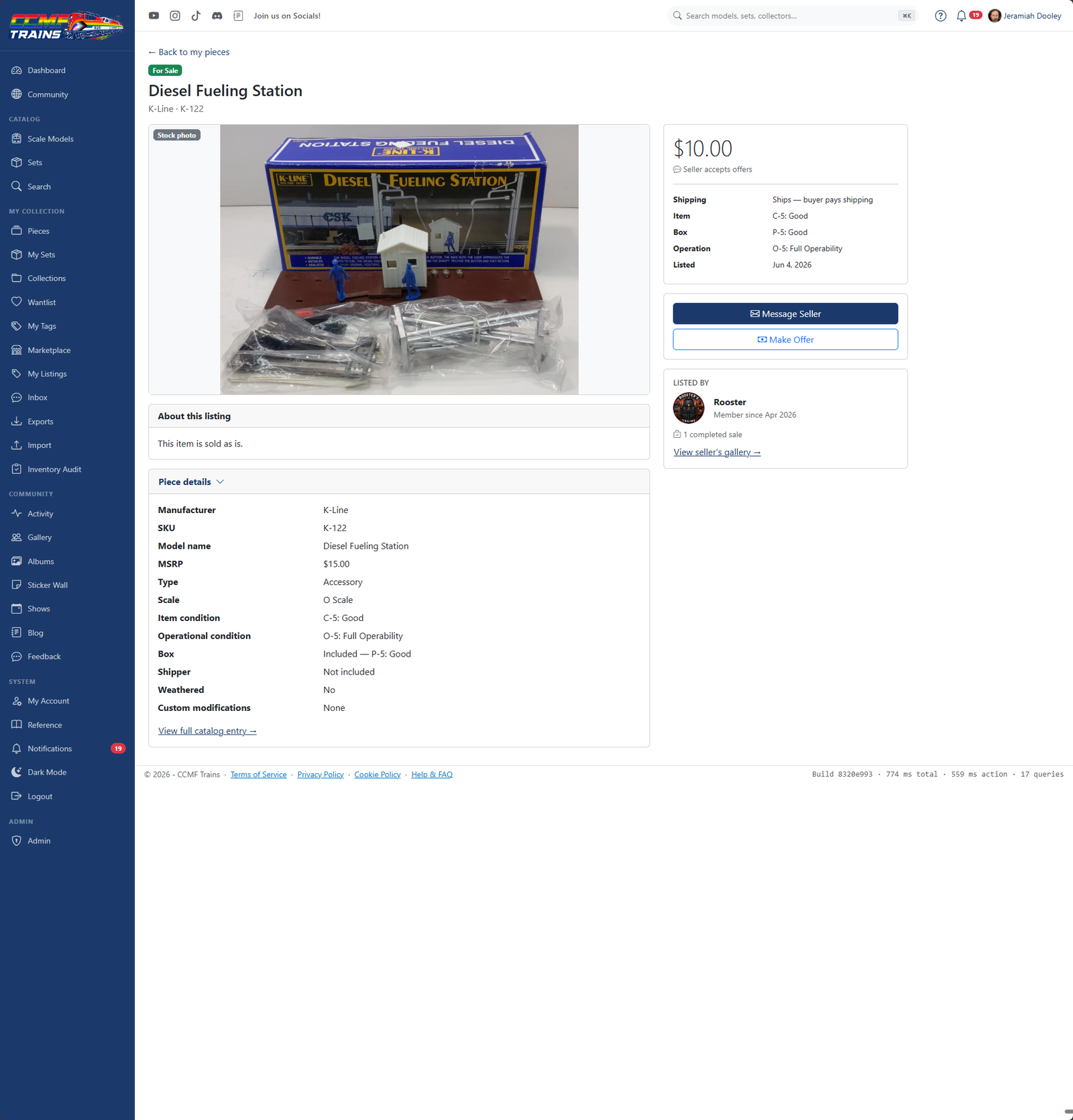Open Scale Models catalog
1073x1120 pixels.
pos(67,139)
